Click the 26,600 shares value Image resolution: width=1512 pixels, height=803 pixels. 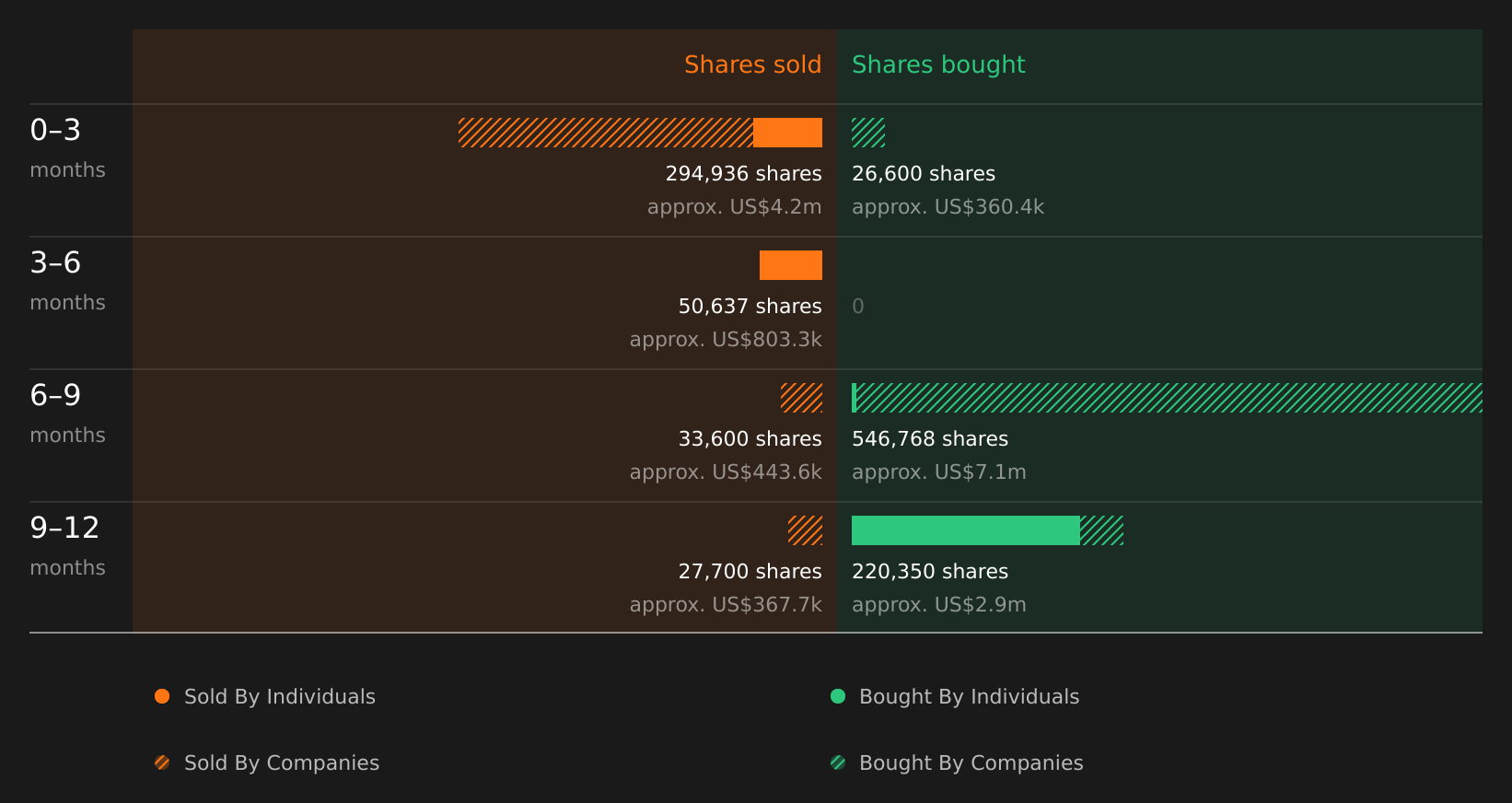click(x=924, y=173)
